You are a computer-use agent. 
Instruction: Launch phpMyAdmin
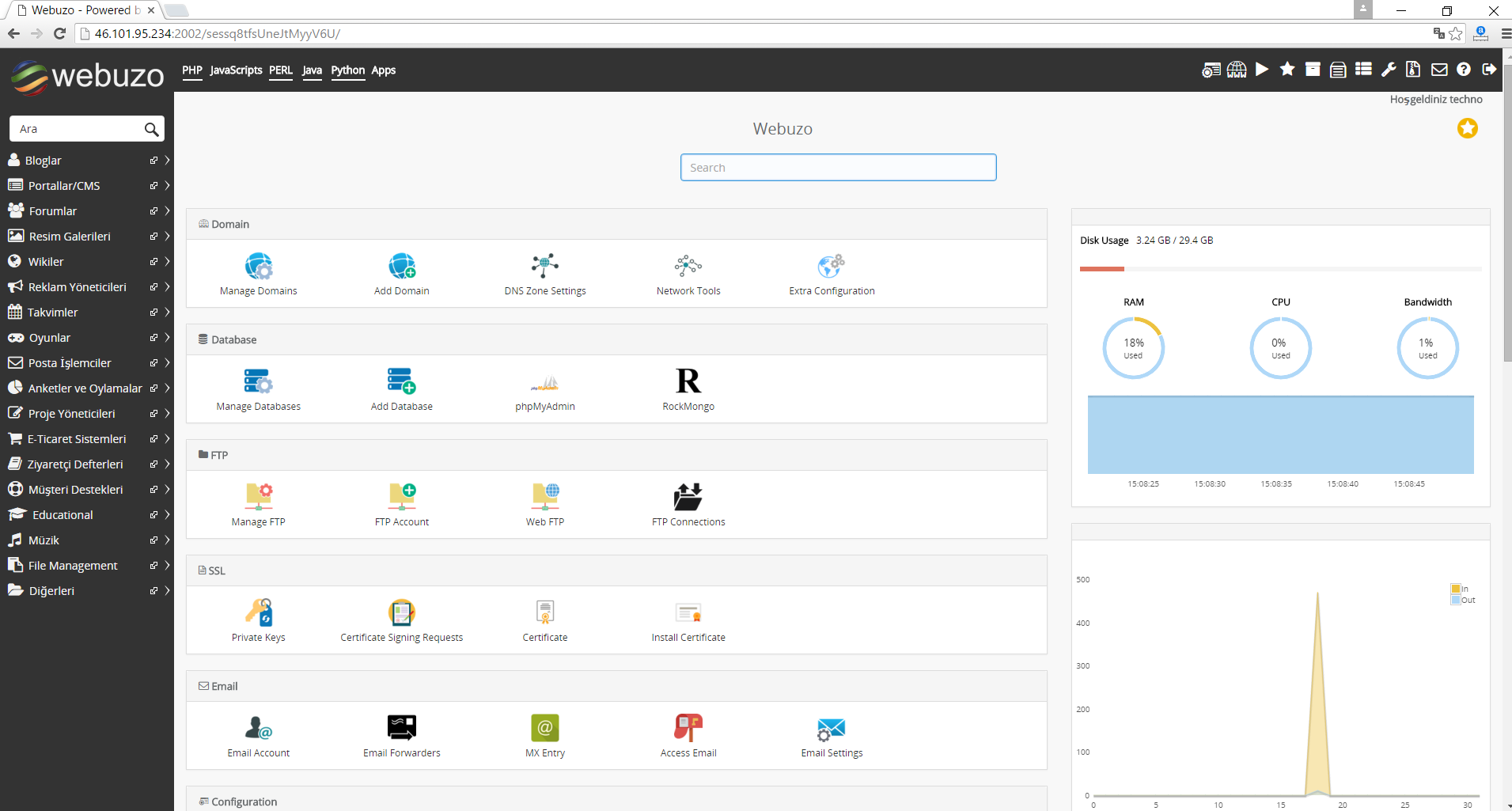(545, 389)
